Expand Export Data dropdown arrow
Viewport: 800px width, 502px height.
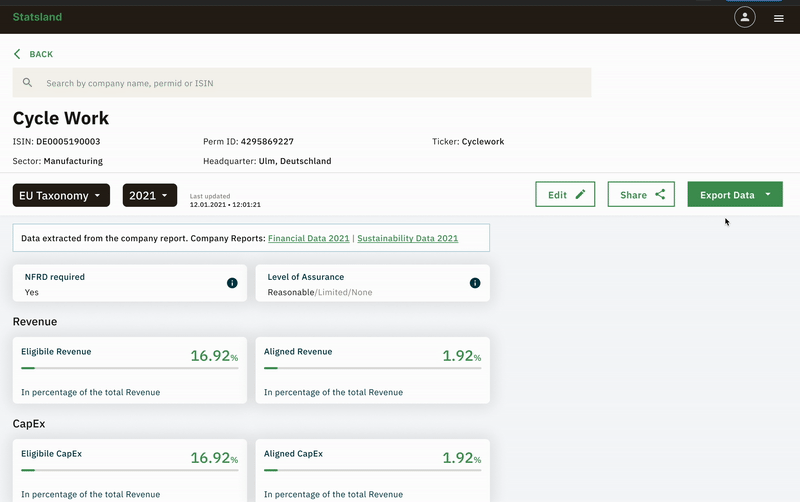pos(767,195)
